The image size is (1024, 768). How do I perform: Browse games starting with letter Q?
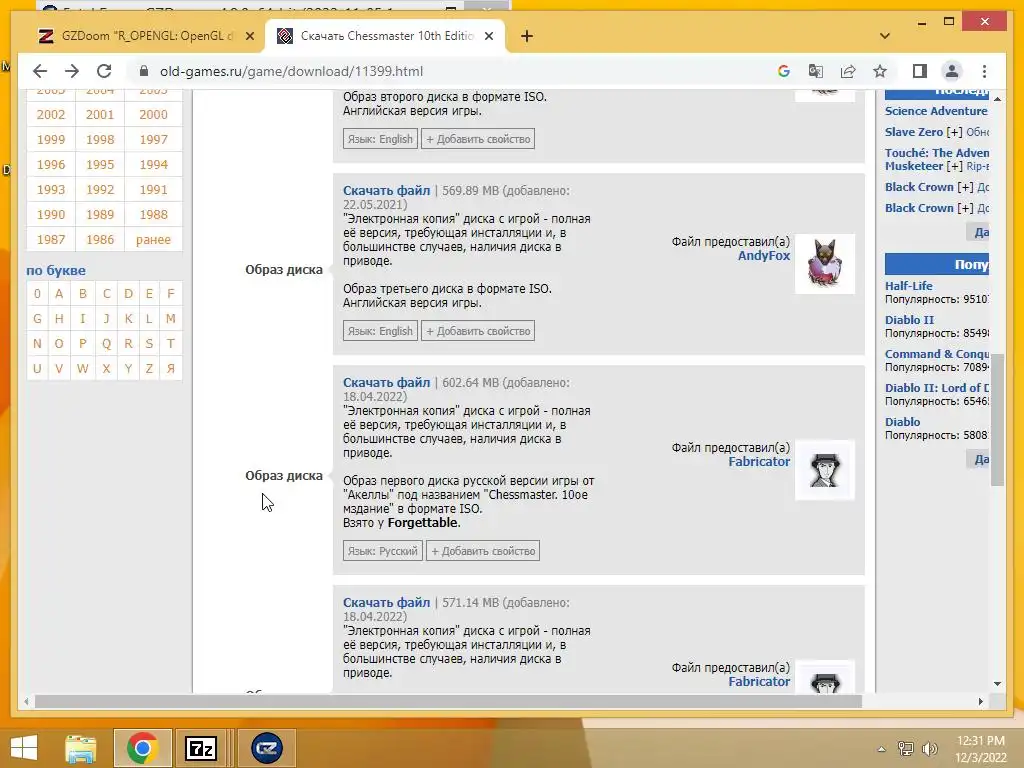pos(106,343)
